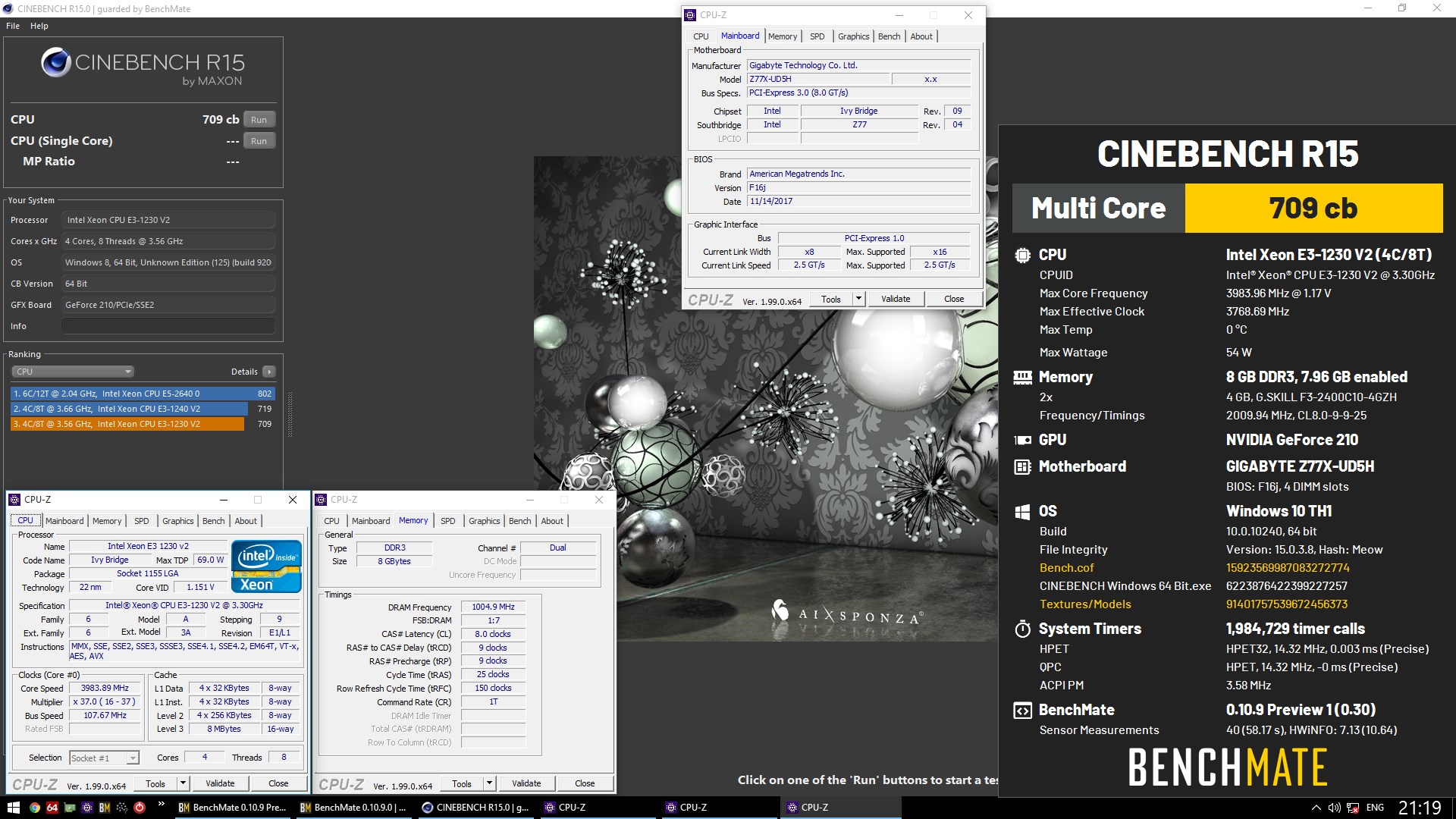Screen dimensions: 1456x819
Task: Click Validate in CPU tab CPU-Z window
Action: pos(220,784)
